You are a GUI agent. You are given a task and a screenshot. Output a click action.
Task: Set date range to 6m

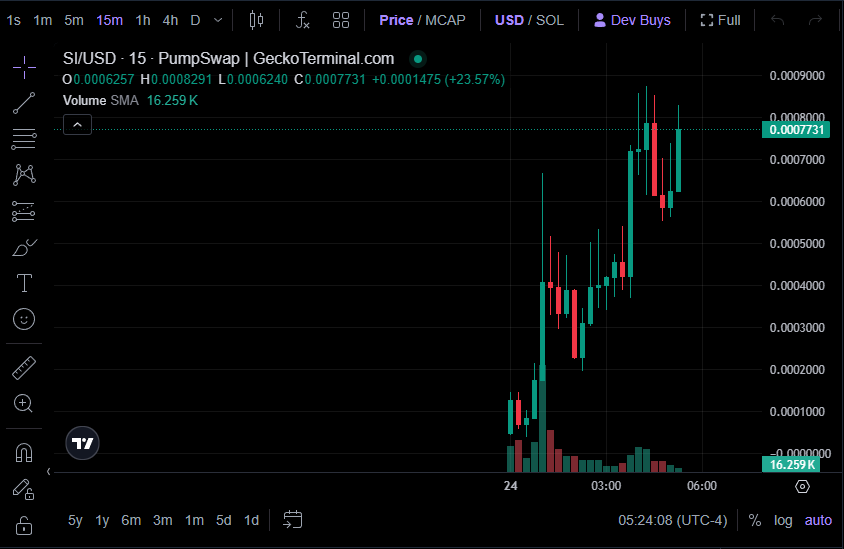[x=131, y=520]
